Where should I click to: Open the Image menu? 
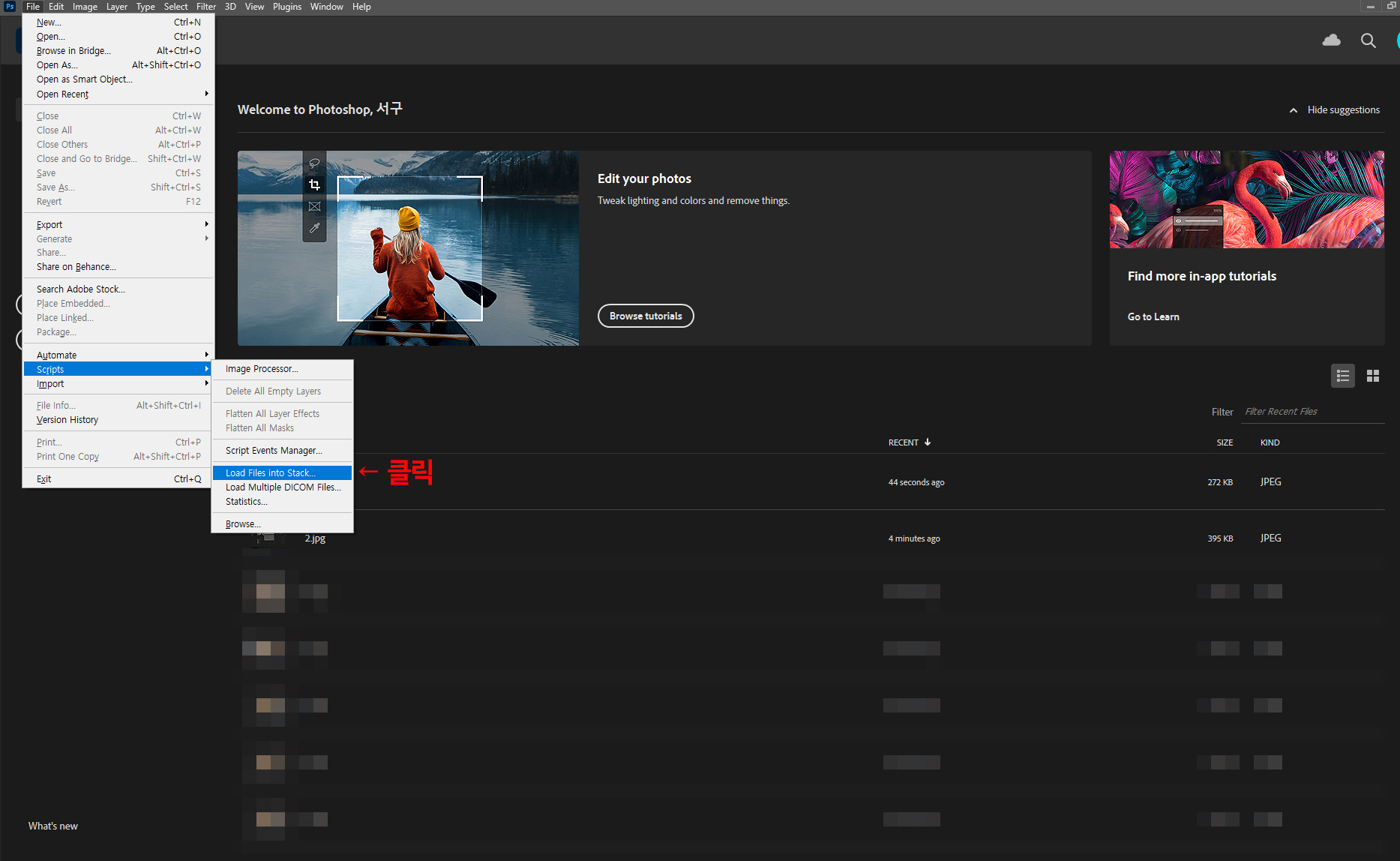click(85, 7)
